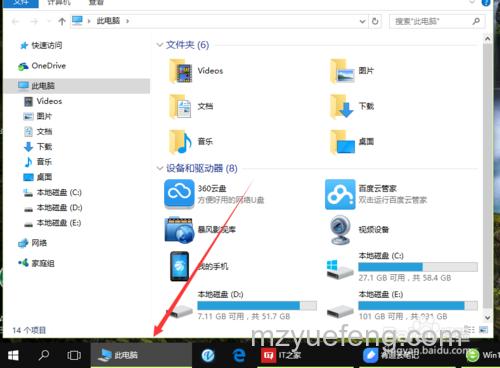
Task: Open the 文档 documents folder icon
Action: [x=181, y=106]
